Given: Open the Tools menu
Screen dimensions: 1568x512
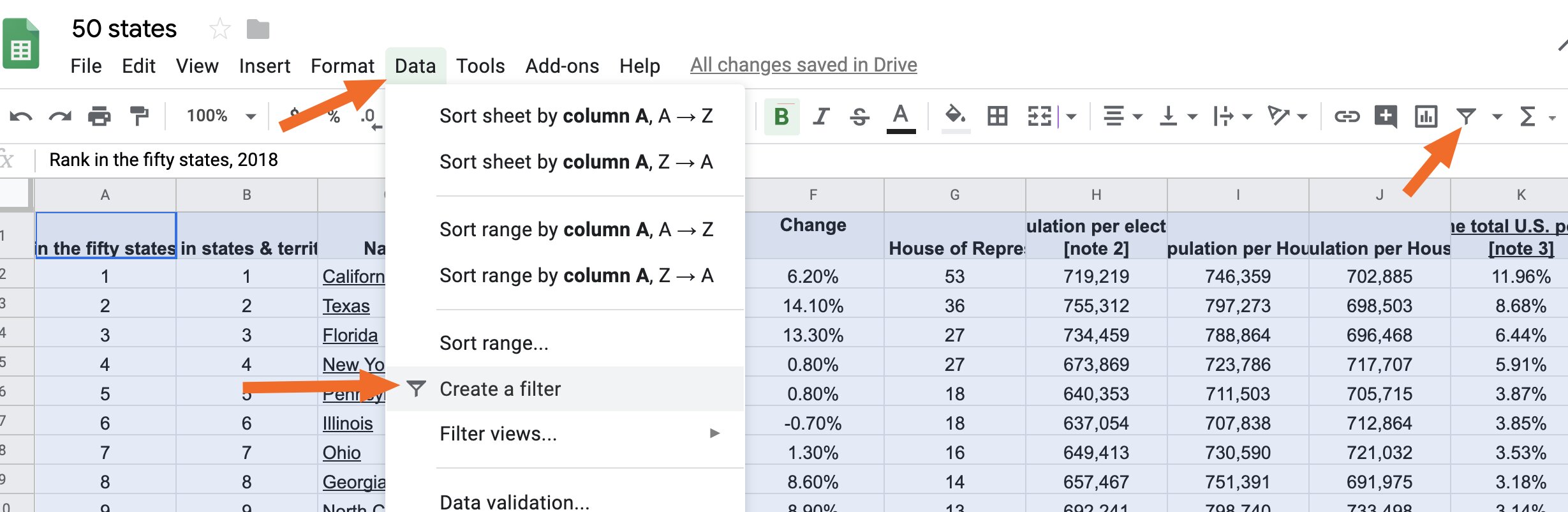Looking at the screenshot, I should click(x=480, y=66).
